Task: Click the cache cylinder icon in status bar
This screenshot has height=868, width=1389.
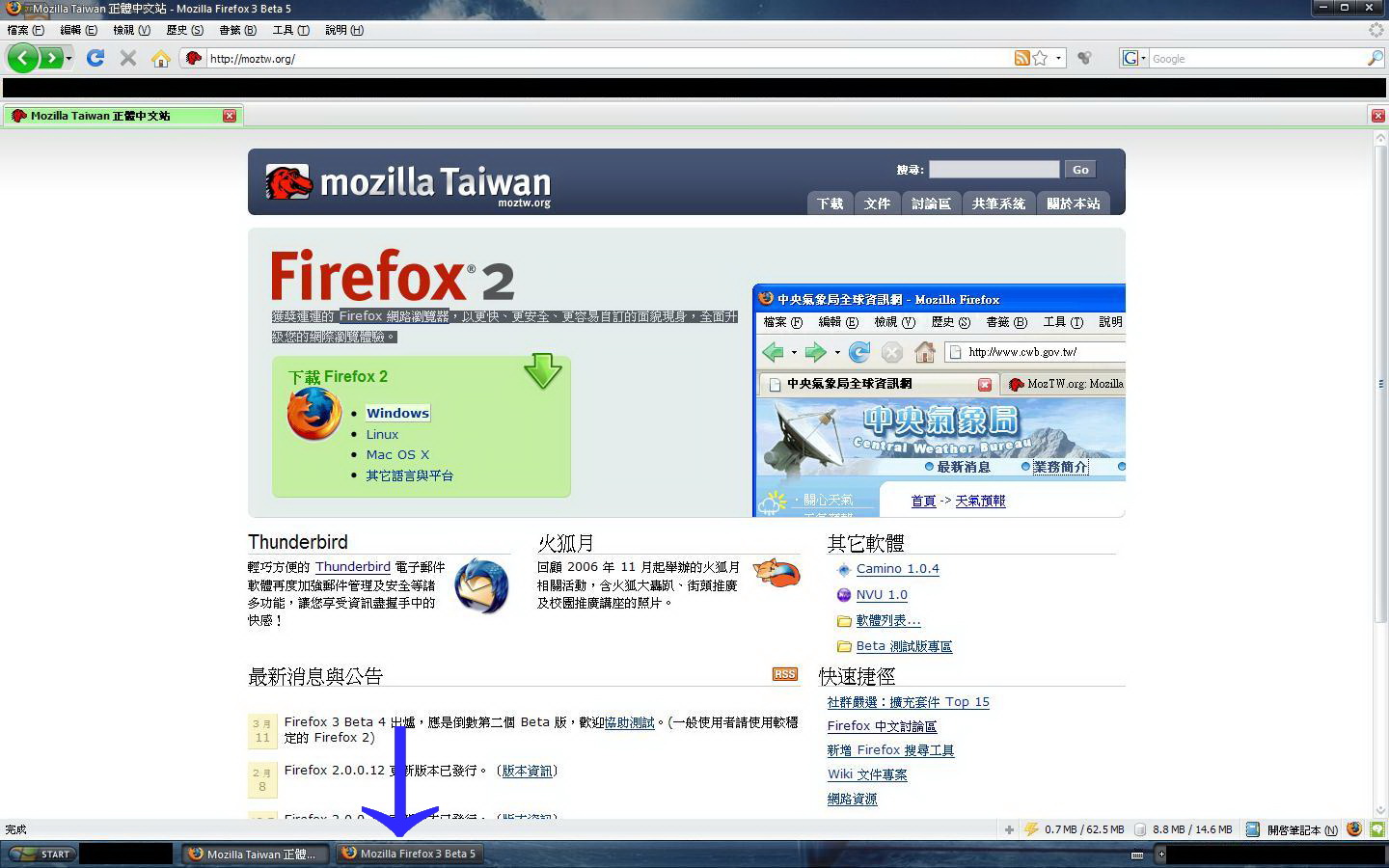Action: tap(1139, 829)
